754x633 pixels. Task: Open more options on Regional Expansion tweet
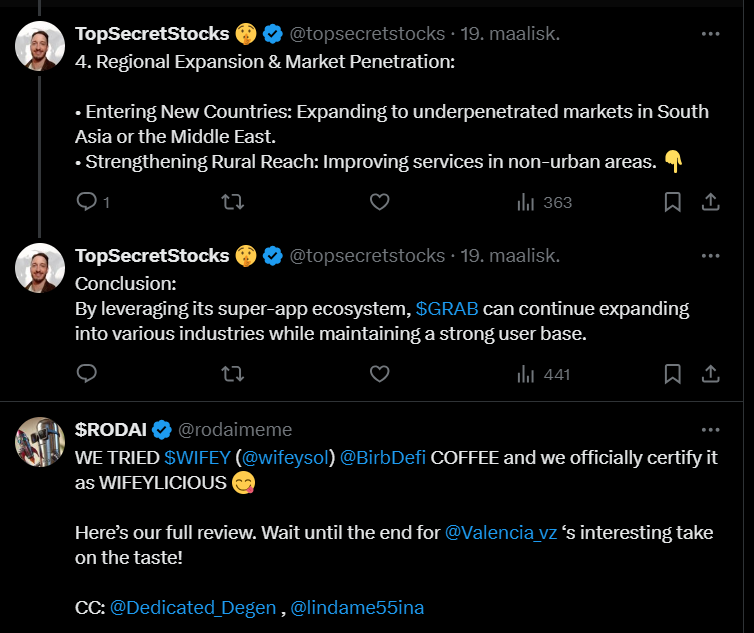[x=710, y=33]
